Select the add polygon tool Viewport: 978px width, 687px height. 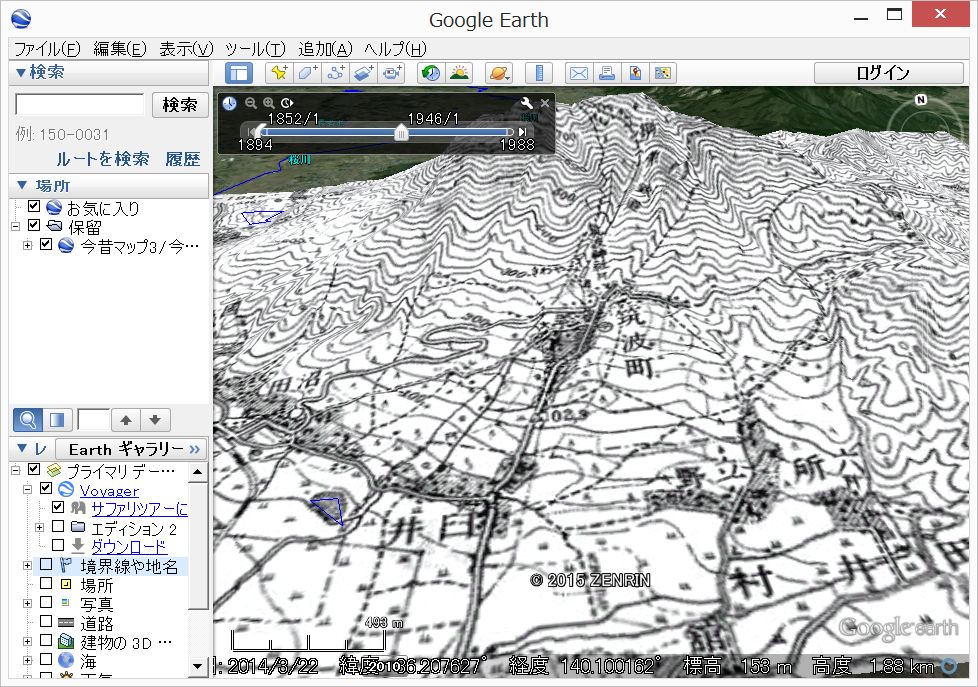307,74
